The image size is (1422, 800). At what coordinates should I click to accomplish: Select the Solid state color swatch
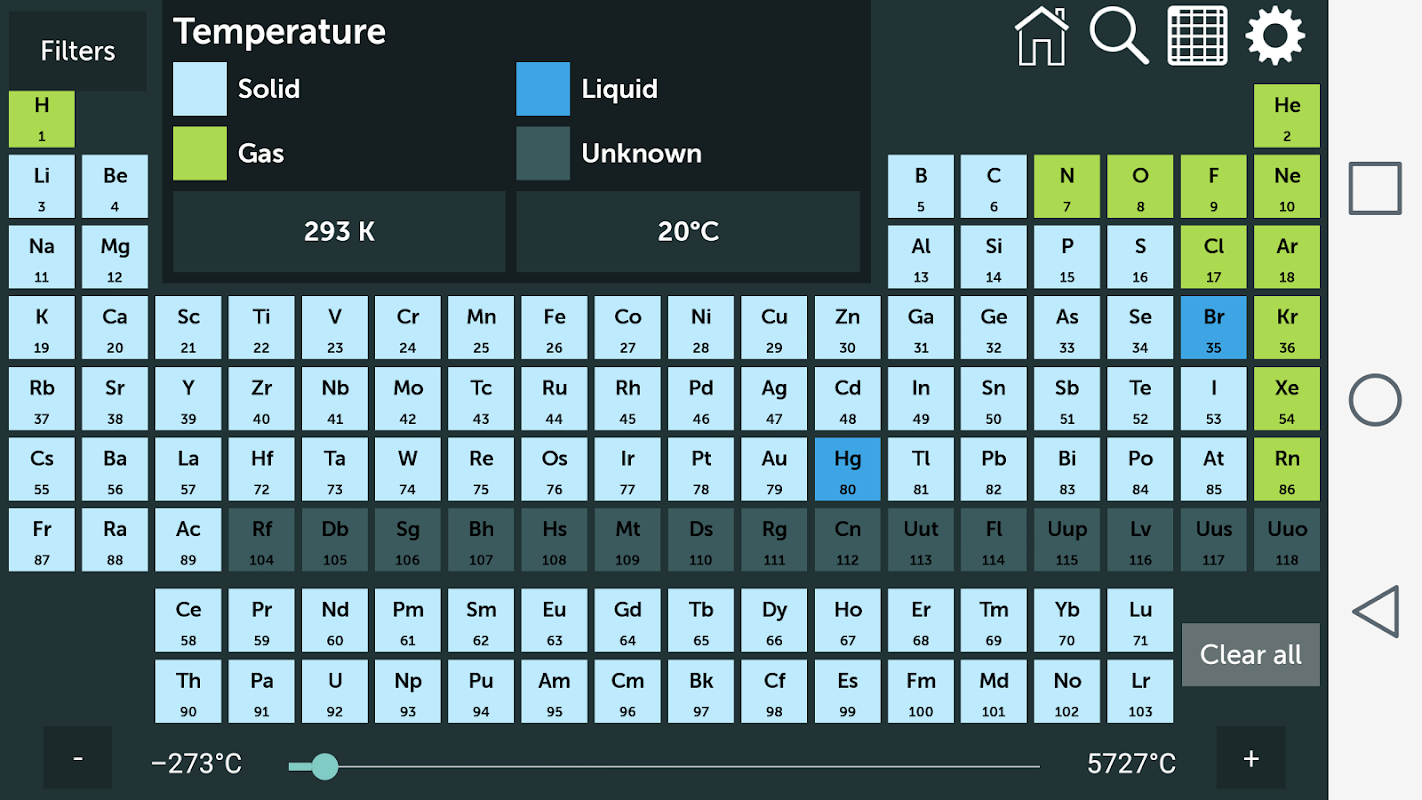(x=200, y=89)
